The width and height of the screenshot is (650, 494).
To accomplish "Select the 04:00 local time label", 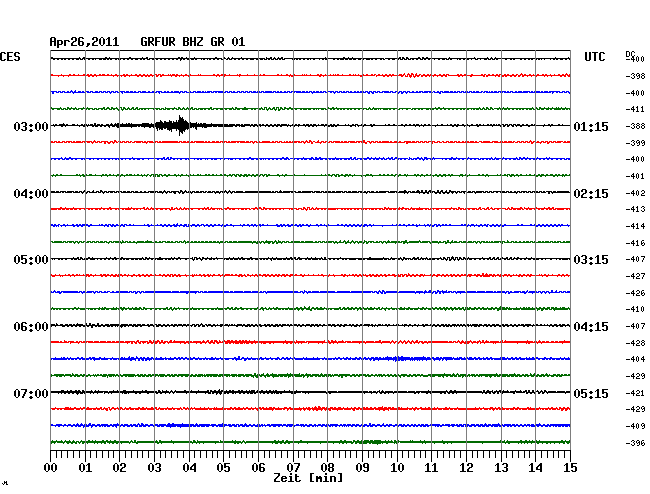I will [x=31, y=194].
